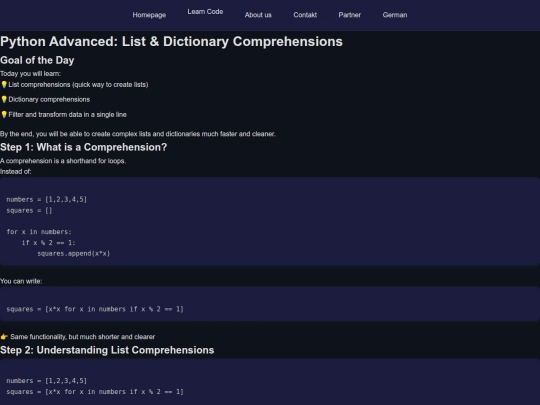Go to the Learn Code menu item
This screenshot has width=540, height=405.
click(205, 12)
